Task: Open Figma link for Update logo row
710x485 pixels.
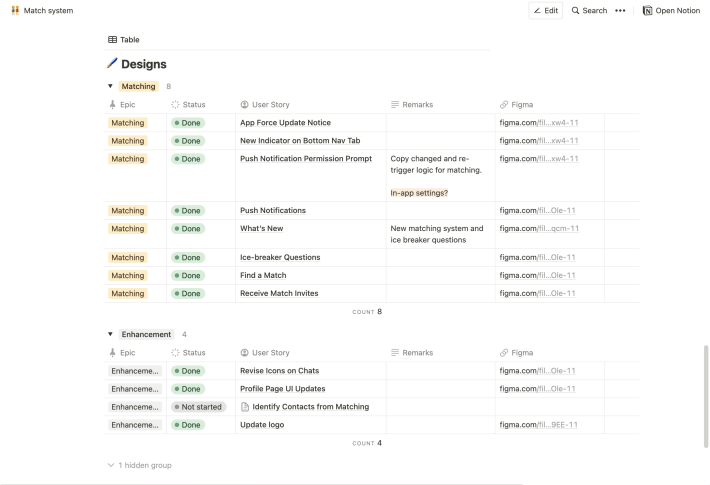Action: click(x=538, y=425)
